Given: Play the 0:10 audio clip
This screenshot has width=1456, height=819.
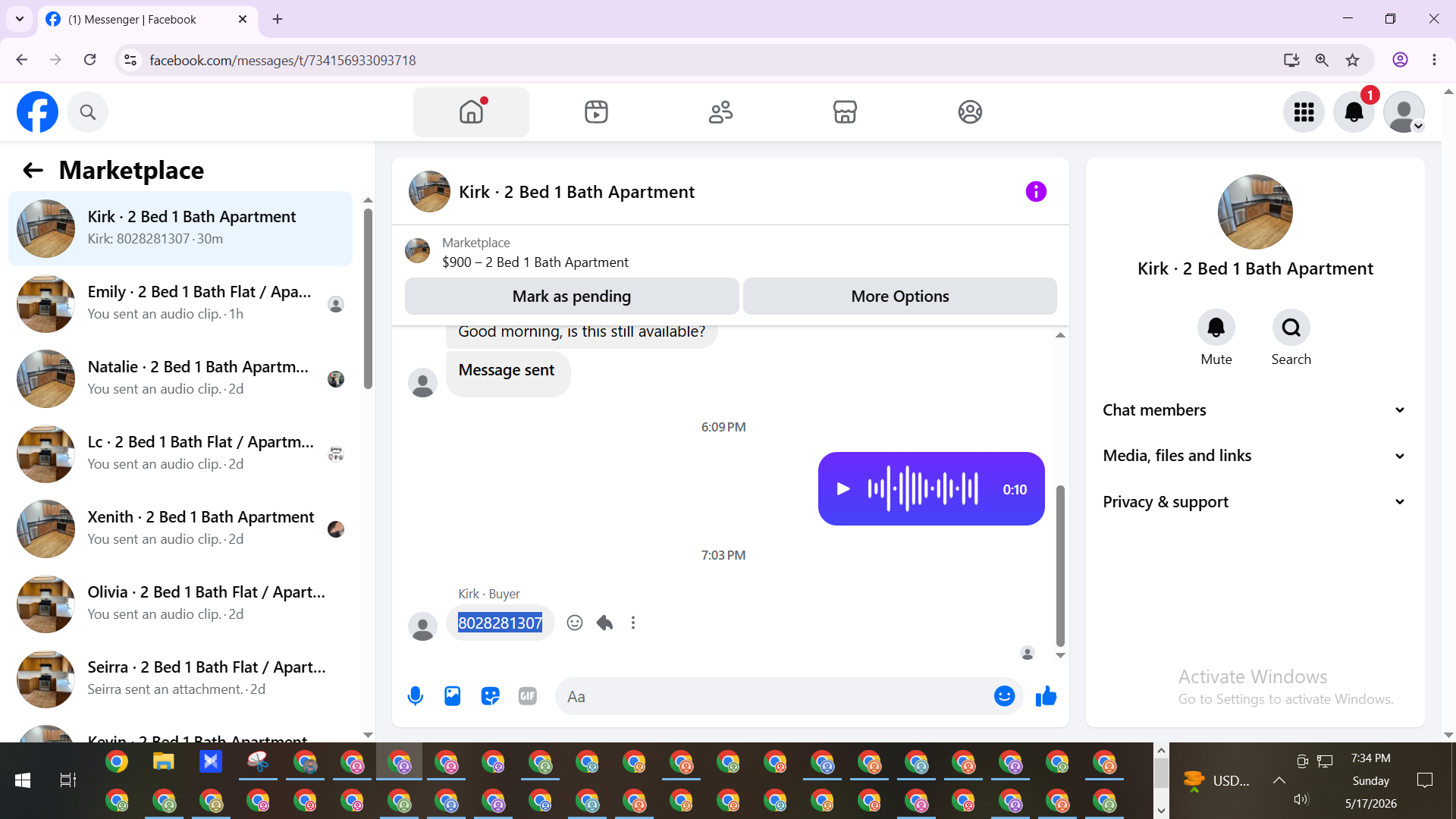Looking at the screenshot, I should (x=843, y=489).
